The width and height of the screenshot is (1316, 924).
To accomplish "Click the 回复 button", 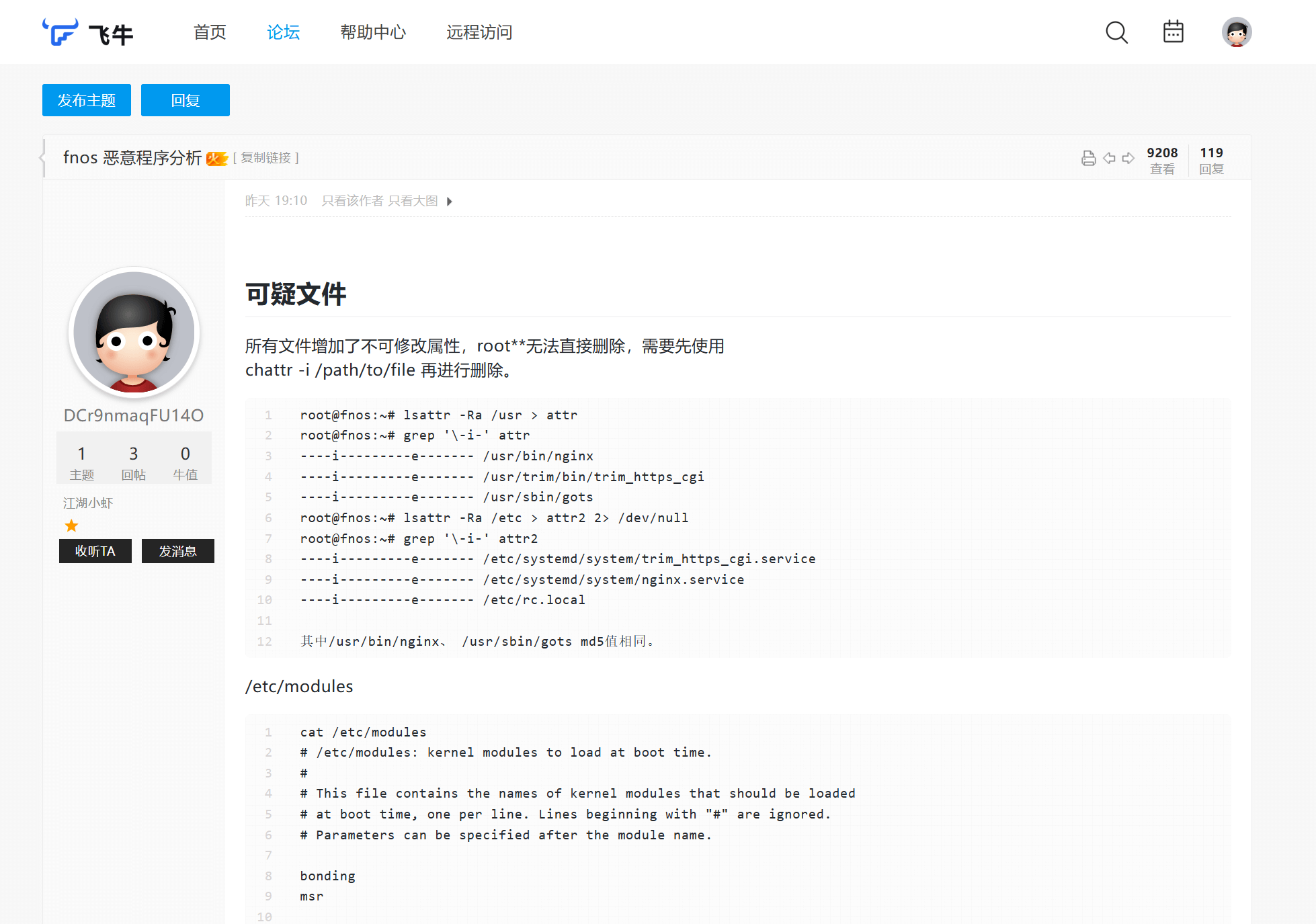I will pos(186,100).
